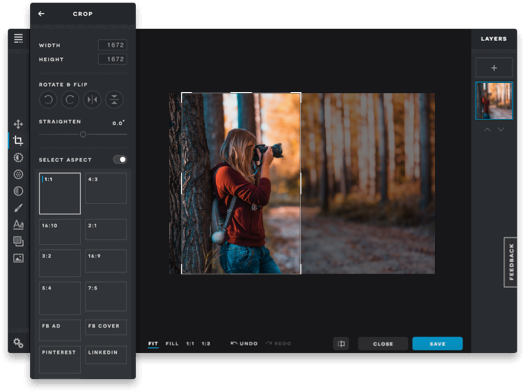Move layer down arrow
The width and height of the screenshot is (525, 392).
click(501, 130)
